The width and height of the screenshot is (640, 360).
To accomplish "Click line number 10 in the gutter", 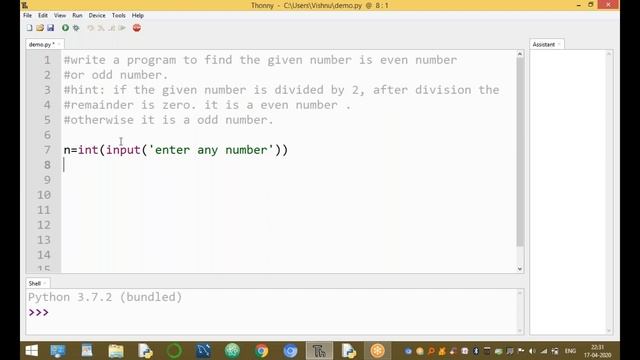I will click(x=44, y=195).
